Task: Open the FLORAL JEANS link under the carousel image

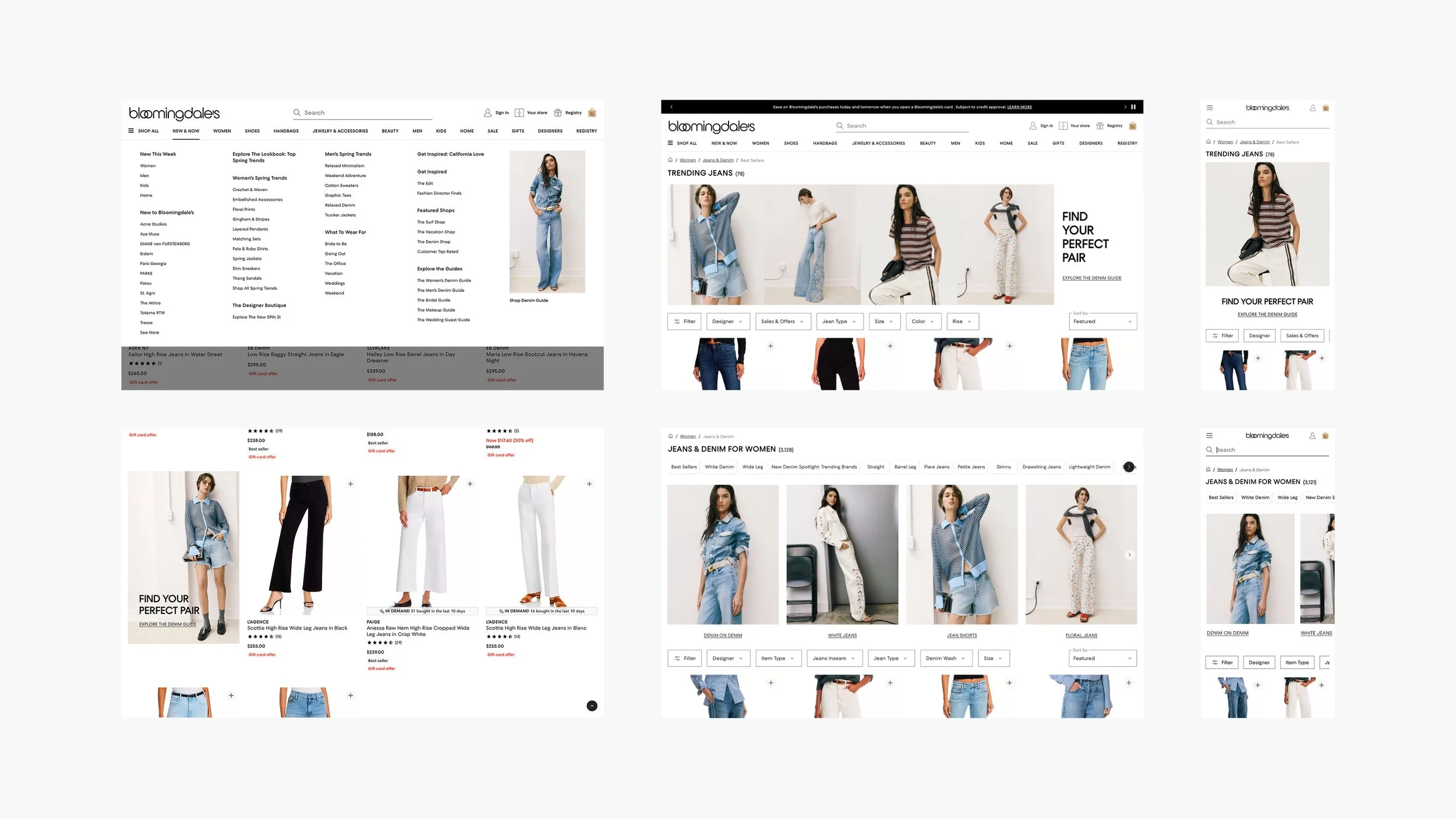Action: 1081,636
